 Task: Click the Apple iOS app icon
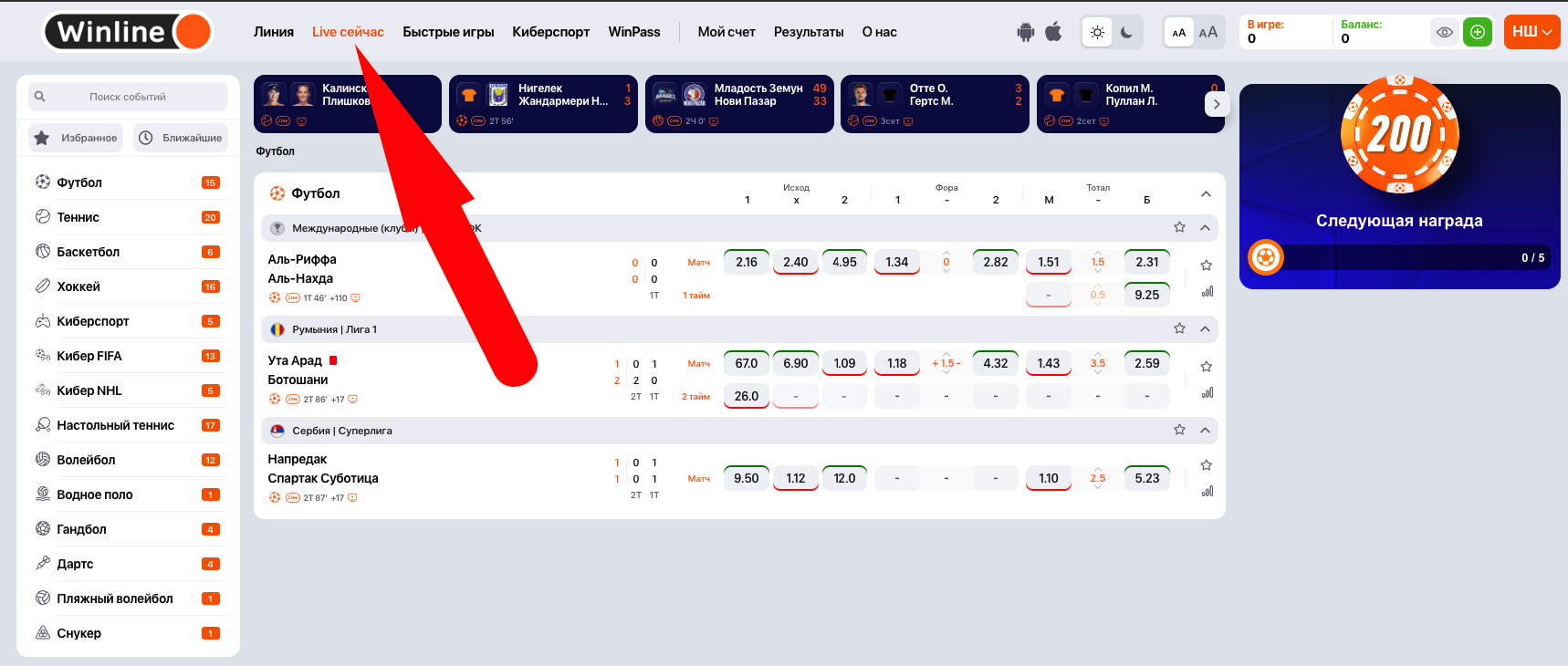(x=1053, y=32)
